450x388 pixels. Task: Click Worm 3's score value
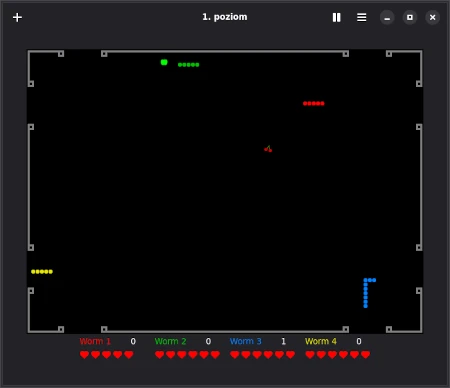coord(283,341)
